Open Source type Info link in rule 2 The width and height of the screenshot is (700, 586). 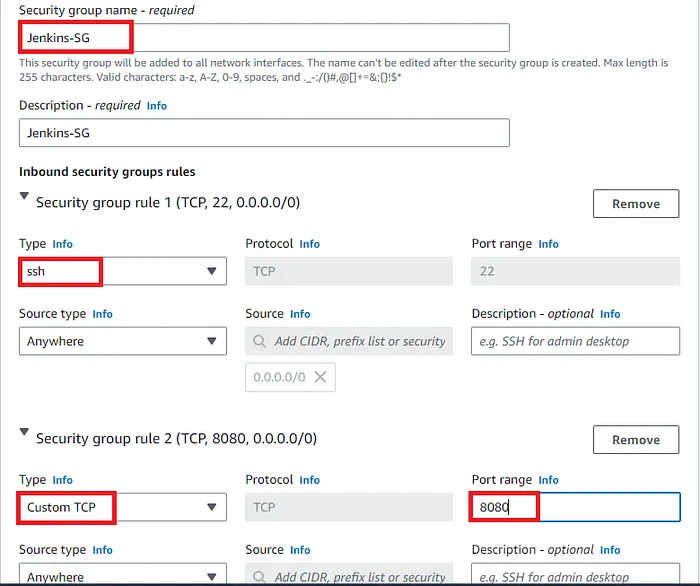[x=102, y=550]
